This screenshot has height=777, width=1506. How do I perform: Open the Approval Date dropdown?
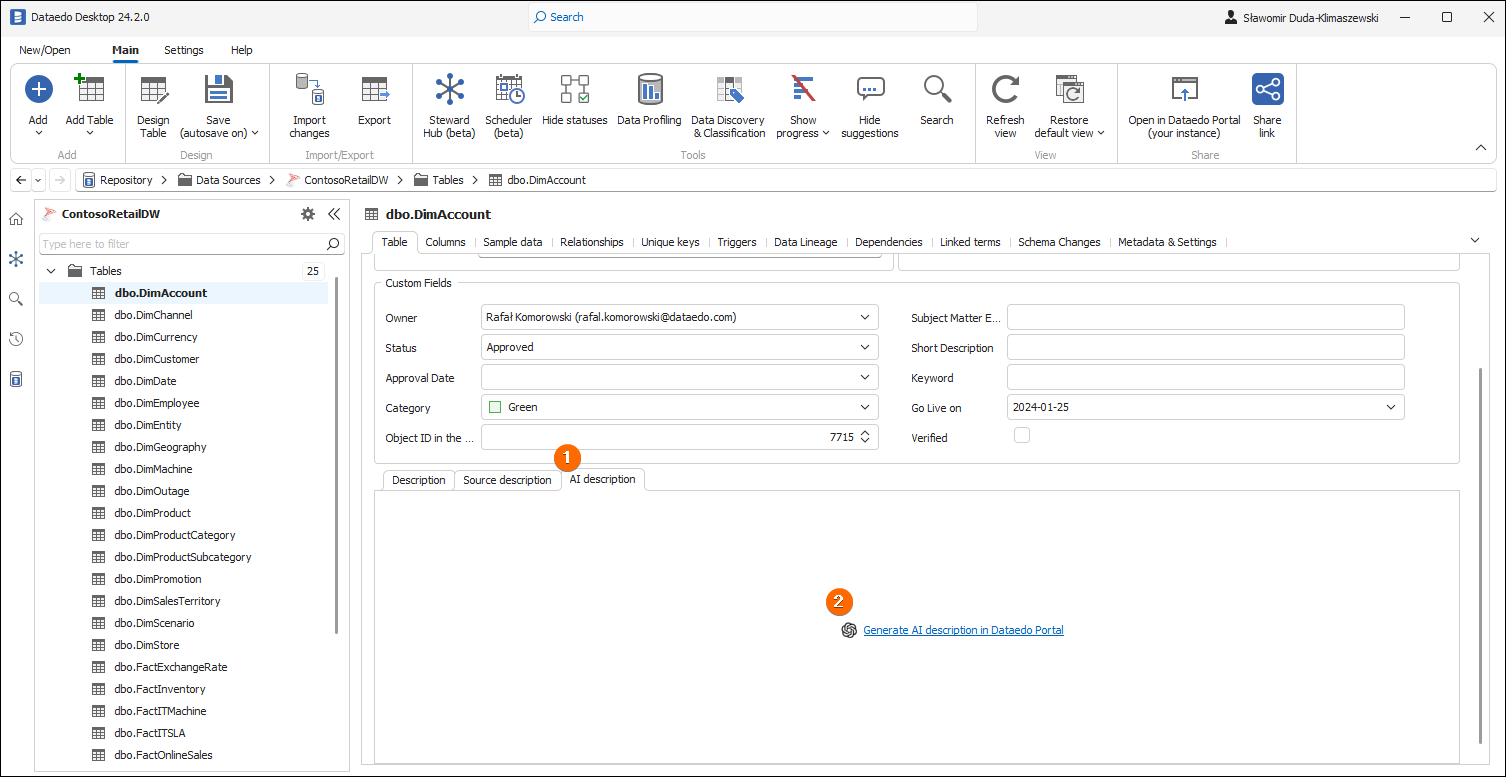tap(864, 377)
